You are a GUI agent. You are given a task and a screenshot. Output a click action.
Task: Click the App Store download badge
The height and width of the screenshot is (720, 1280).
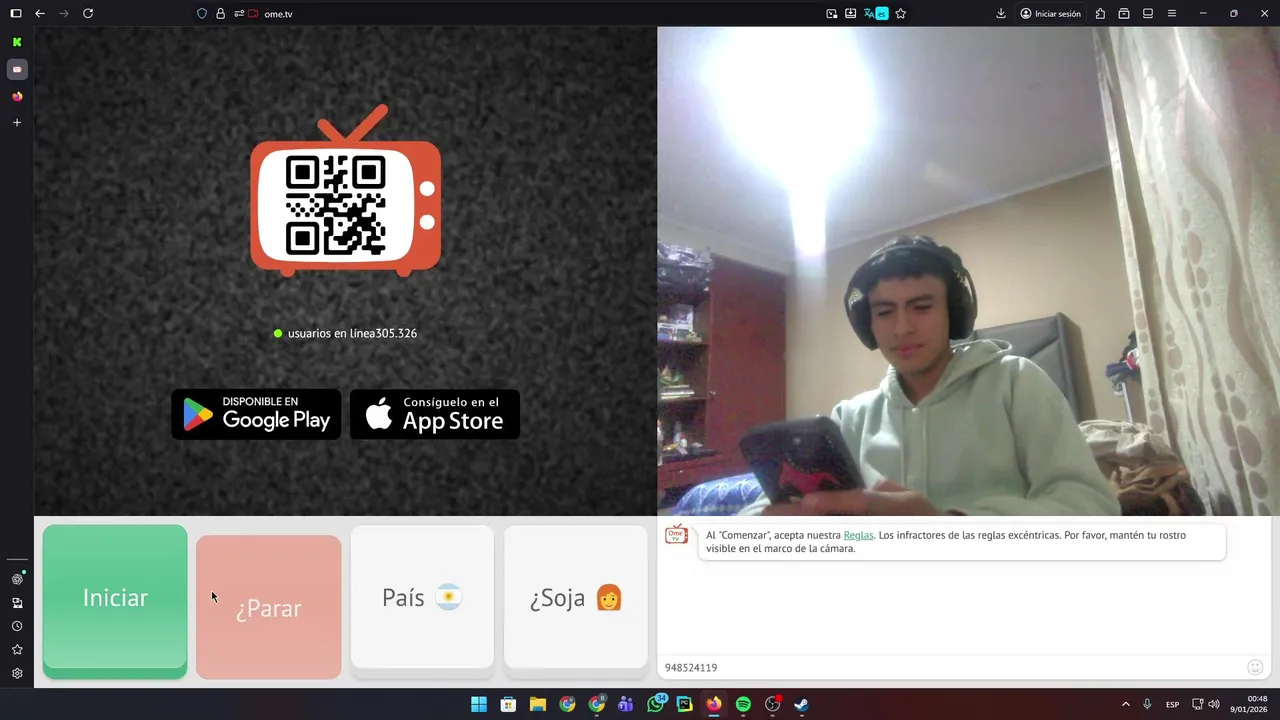point(435,414)
